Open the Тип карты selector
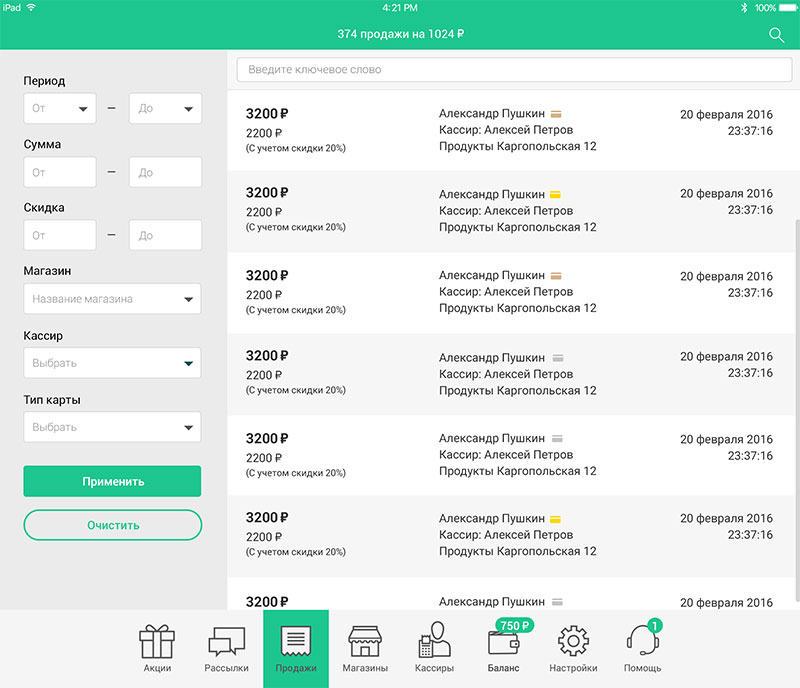This screenshot has width=800, height=688. tap(112, 426)
